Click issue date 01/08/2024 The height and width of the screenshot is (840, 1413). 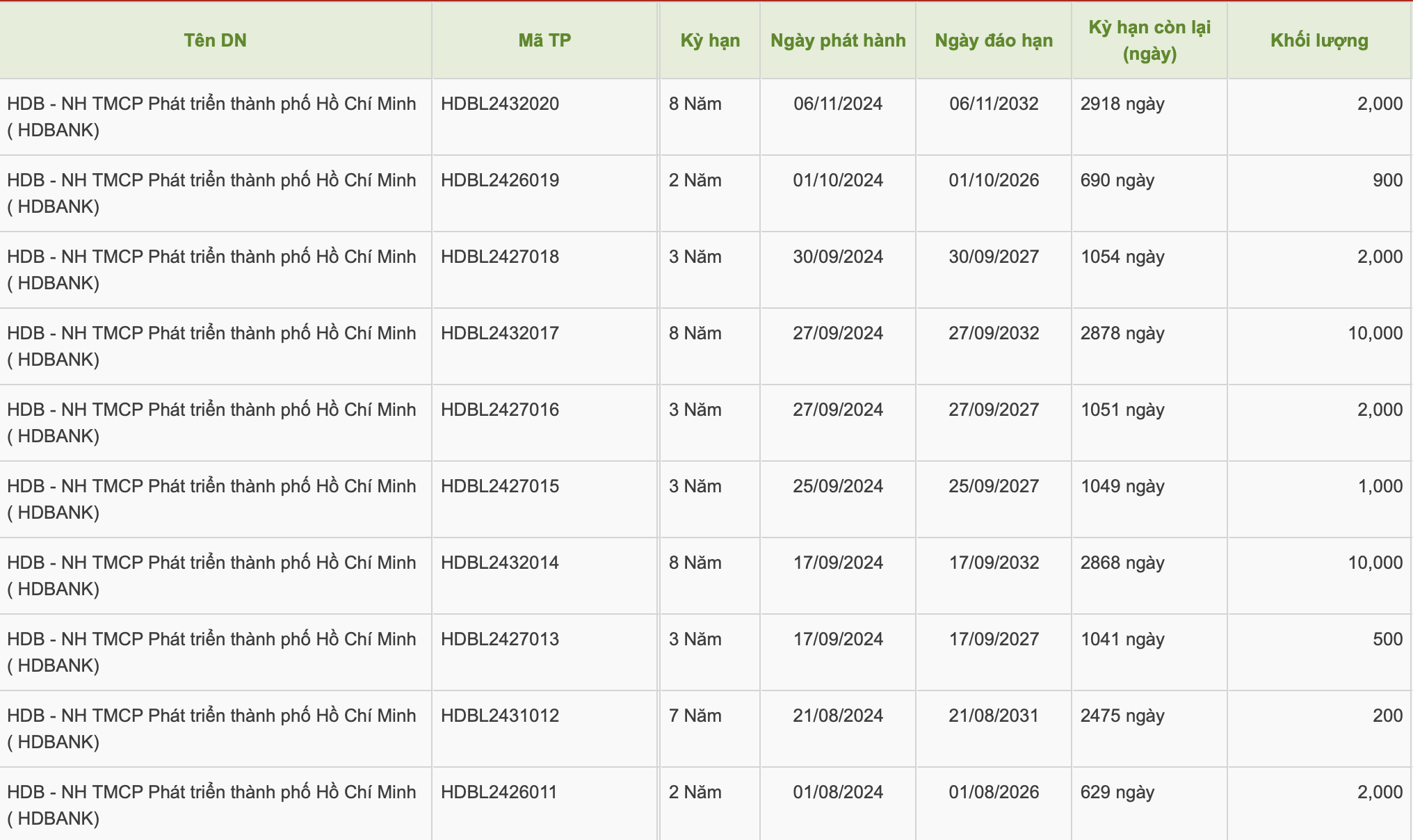[838, 792]
